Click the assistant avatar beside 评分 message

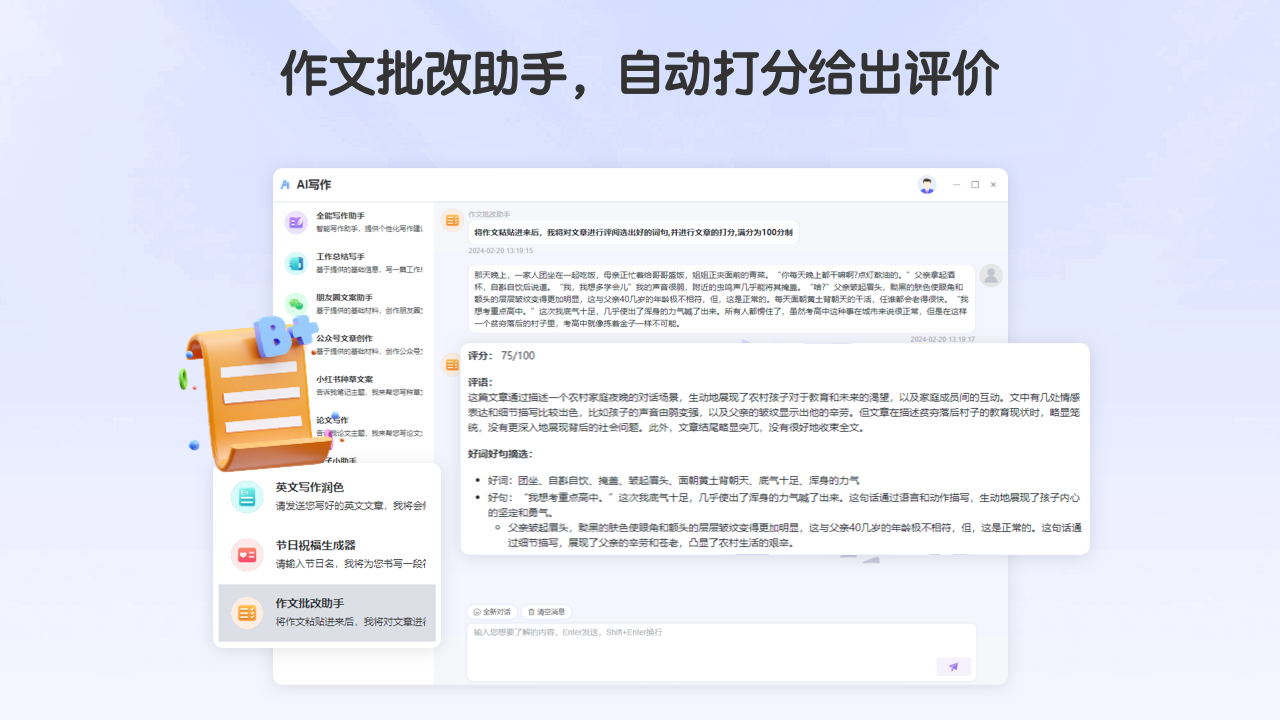point(451,364)
